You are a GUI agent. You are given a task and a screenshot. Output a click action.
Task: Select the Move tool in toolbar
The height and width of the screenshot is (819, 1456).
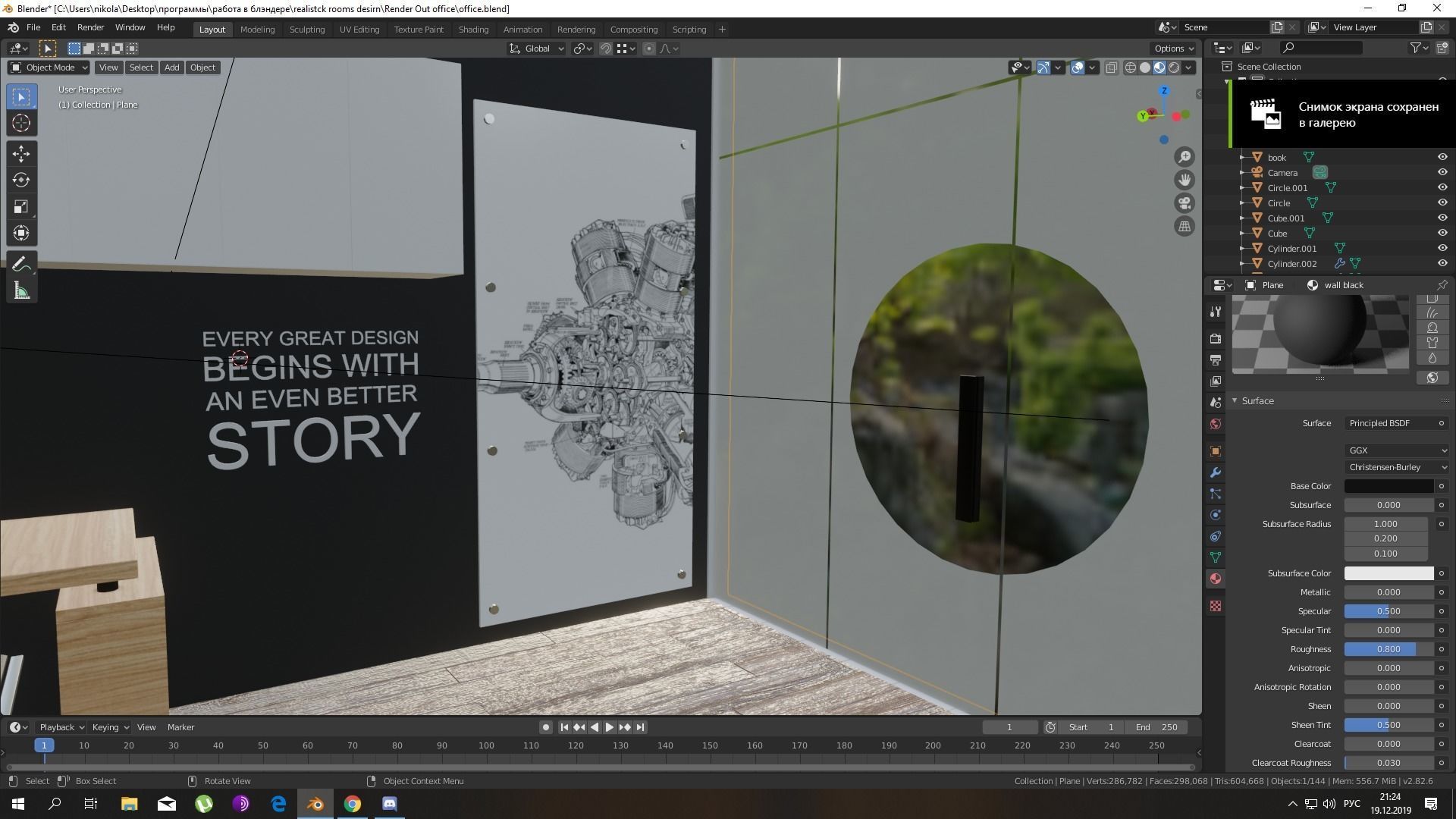[21, 154]
